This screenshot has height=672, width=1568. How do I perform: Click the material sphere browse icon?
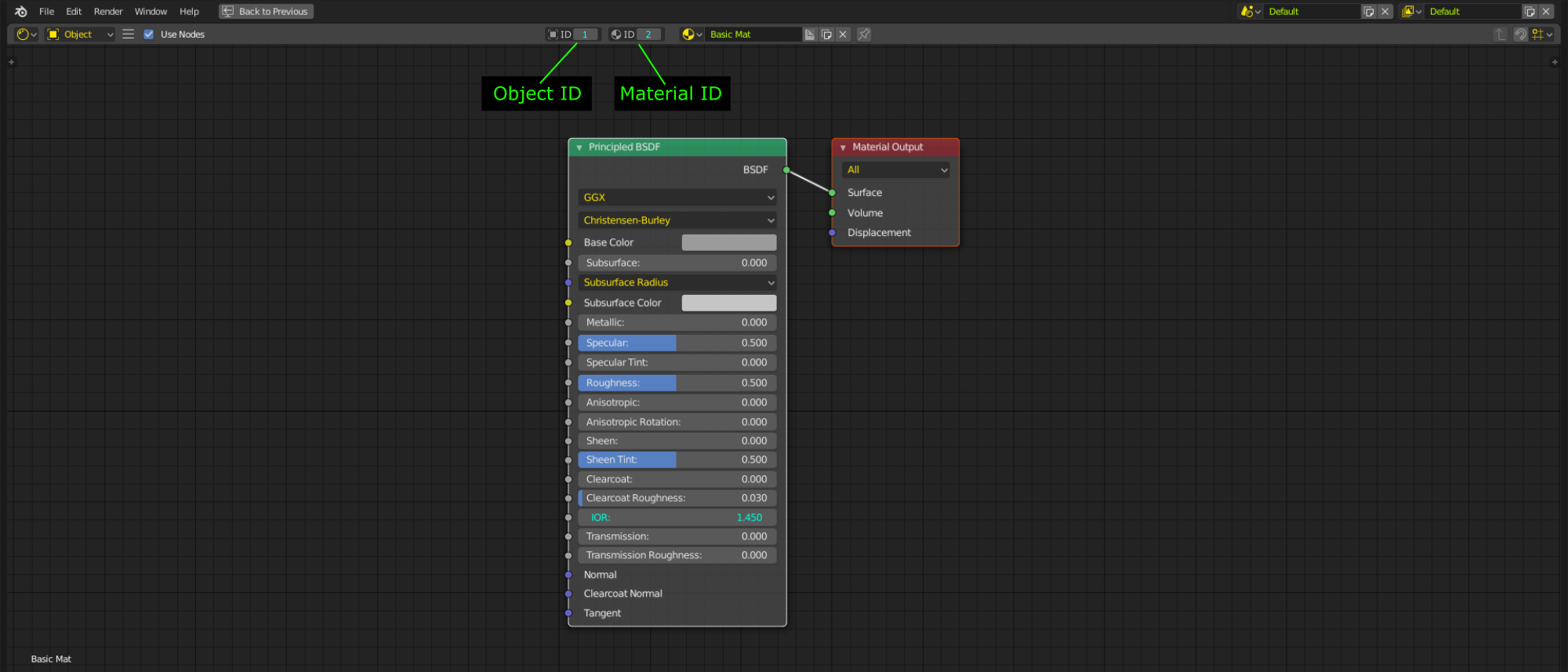pos(691,35)
